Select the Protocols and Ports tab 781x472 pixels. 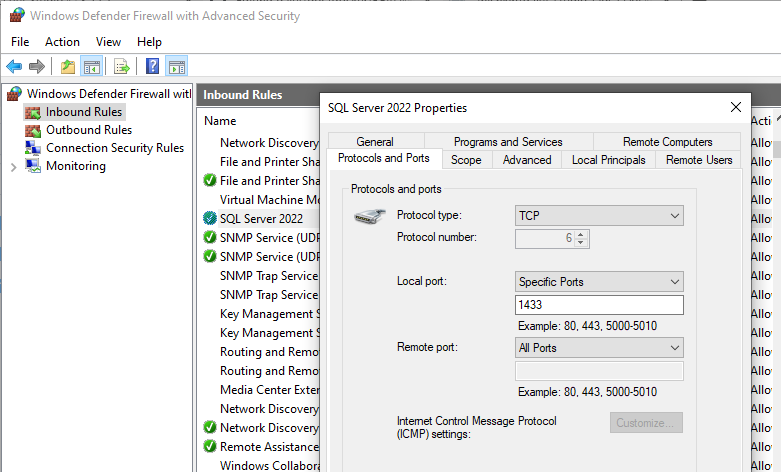point(384,158)
